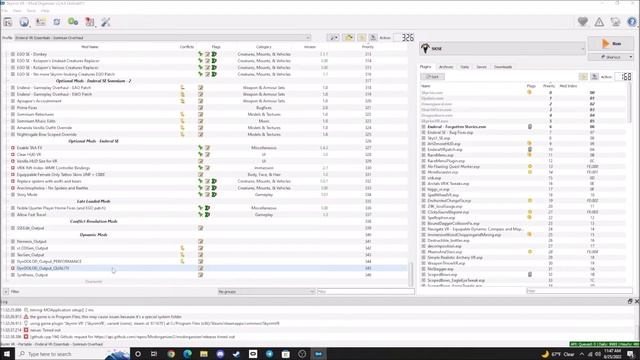
Task: Click the Run button
Action: pyautogui.click(x=611, y=43)
